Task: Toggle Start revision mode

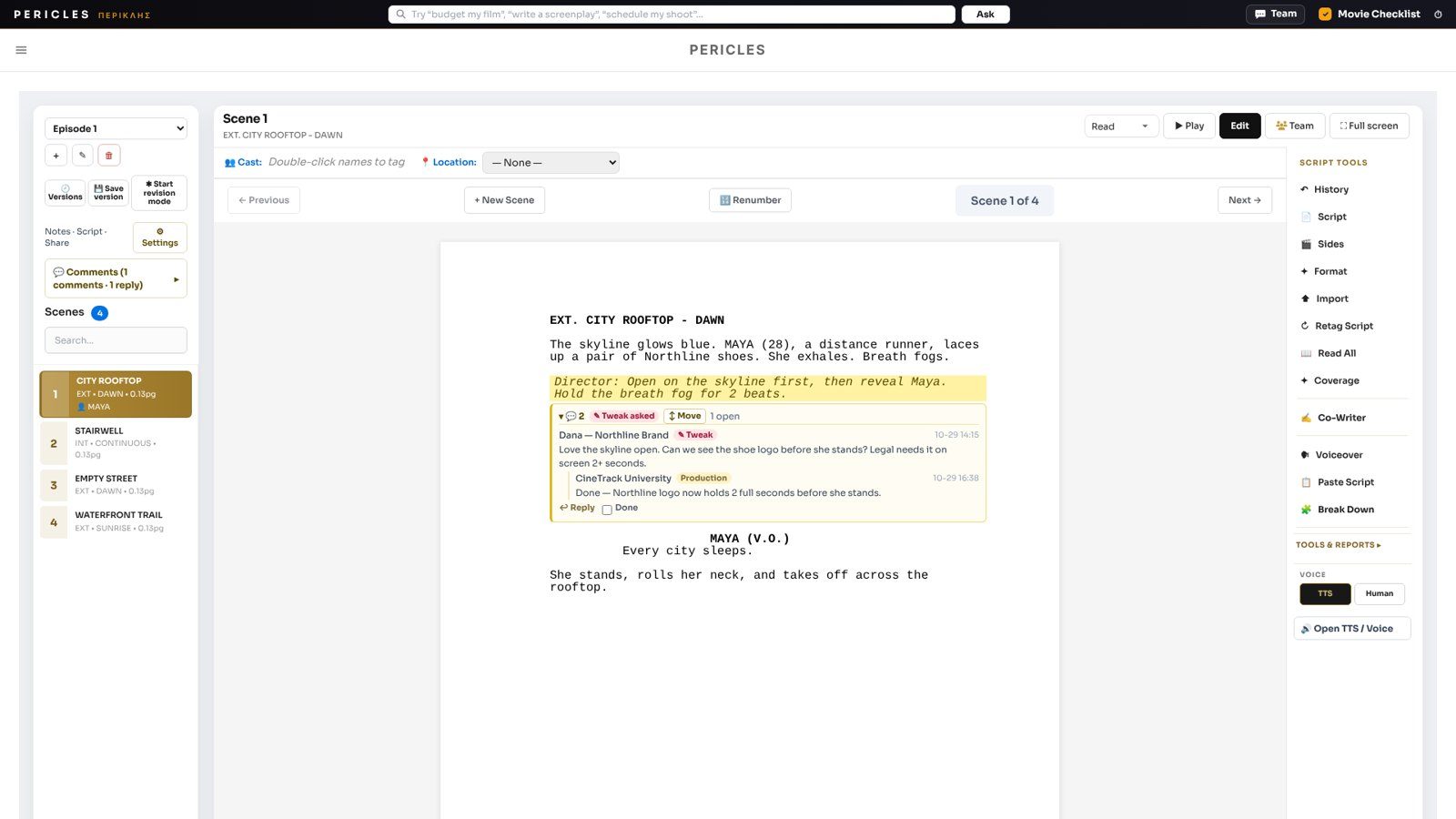Action: tap(159, 193)
